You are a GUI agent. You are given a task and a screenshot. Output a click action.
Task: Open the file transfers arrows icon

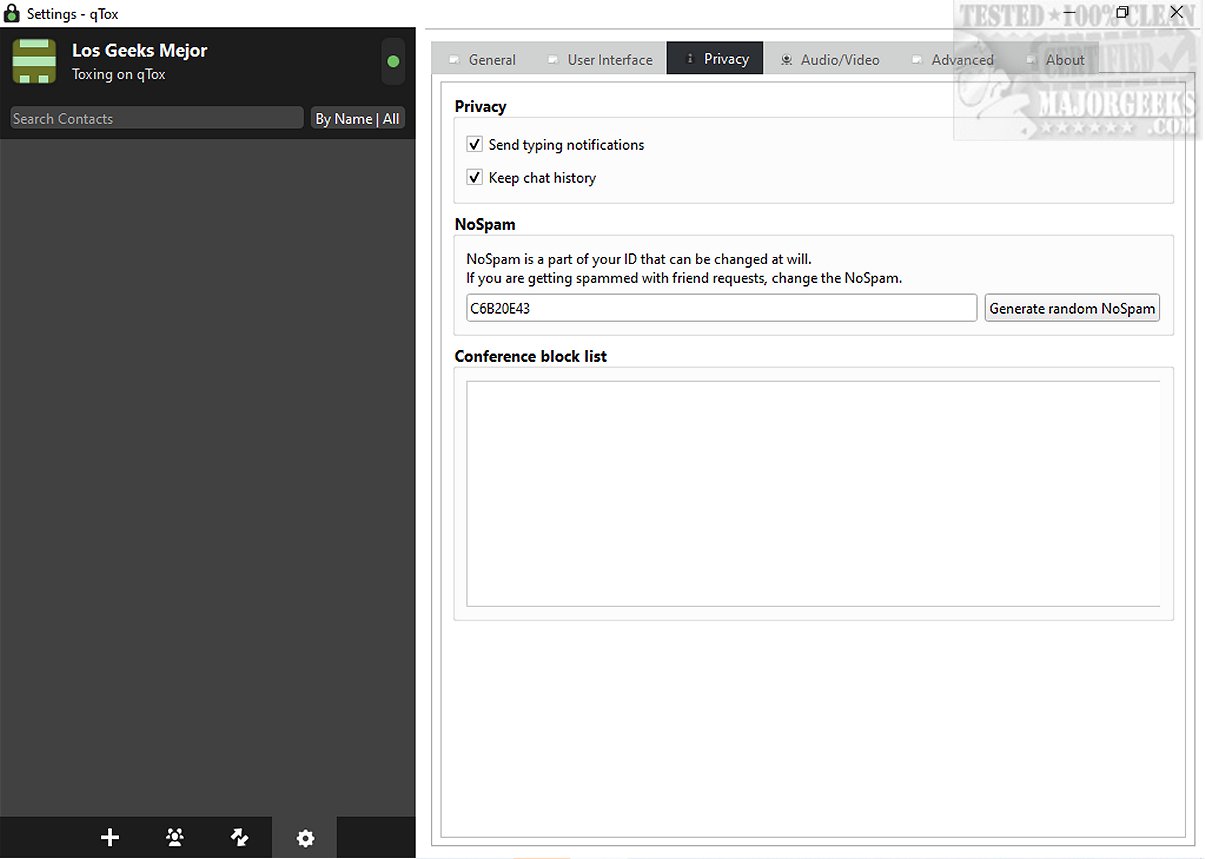click(240, 838)
